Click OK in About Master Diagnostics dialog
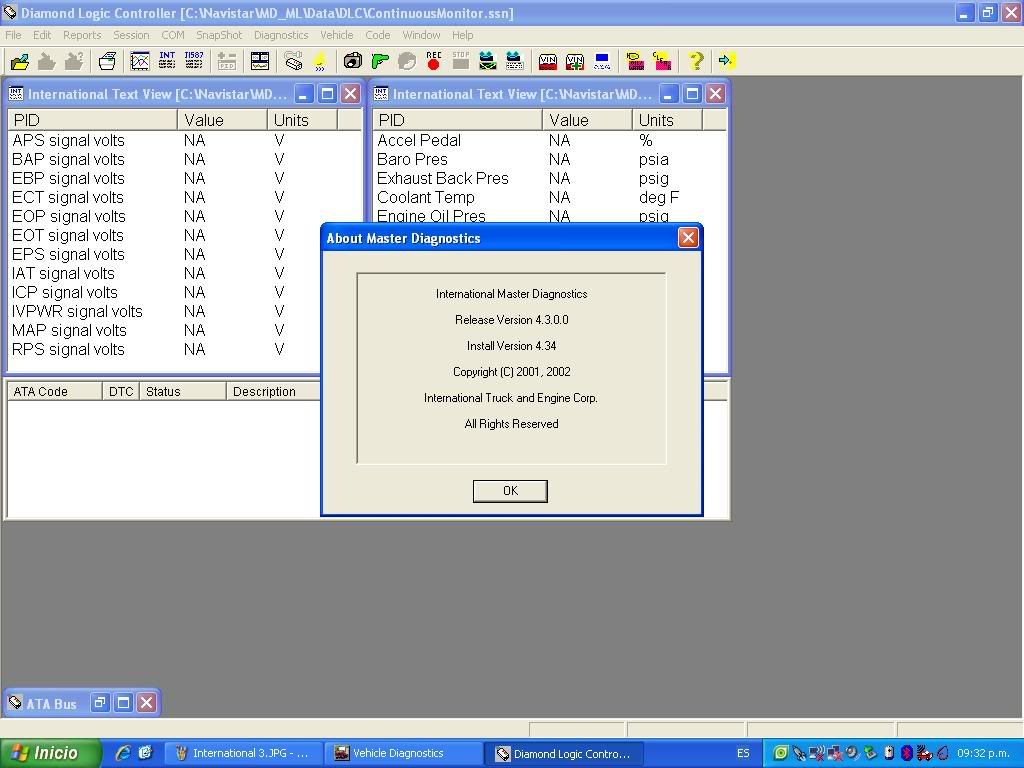The height and width of the screenshot is (768, 1024). pyautogui.click(x=510, y=491)
